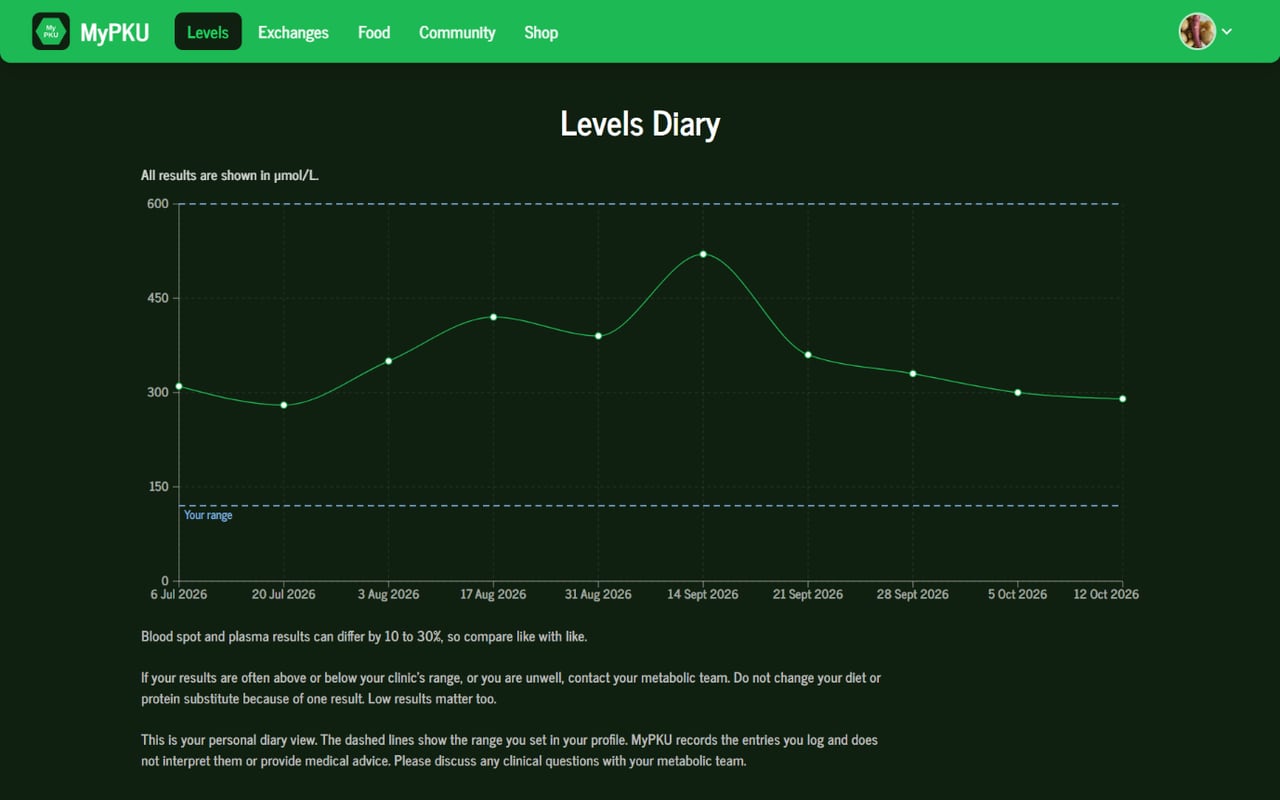The width and height of the screenshot is (1280, 800).
Task: Open the MyPKU home title link
Action: tap(115, 32)
